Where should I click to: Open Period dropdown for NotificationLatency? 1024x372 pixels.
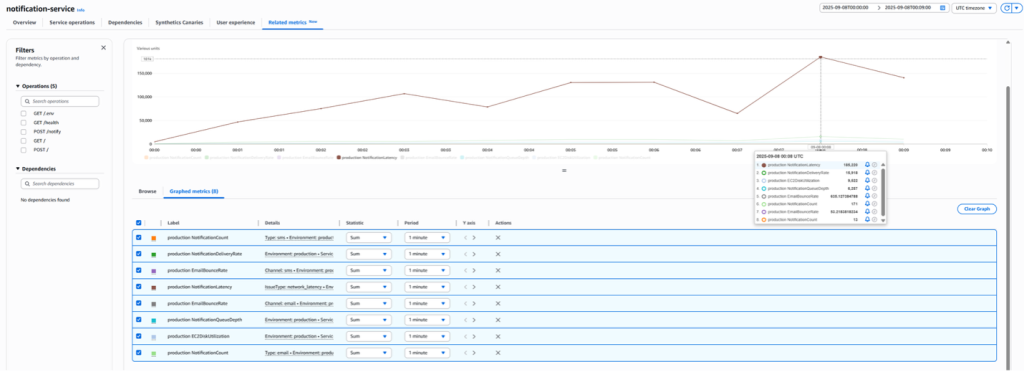427,287
